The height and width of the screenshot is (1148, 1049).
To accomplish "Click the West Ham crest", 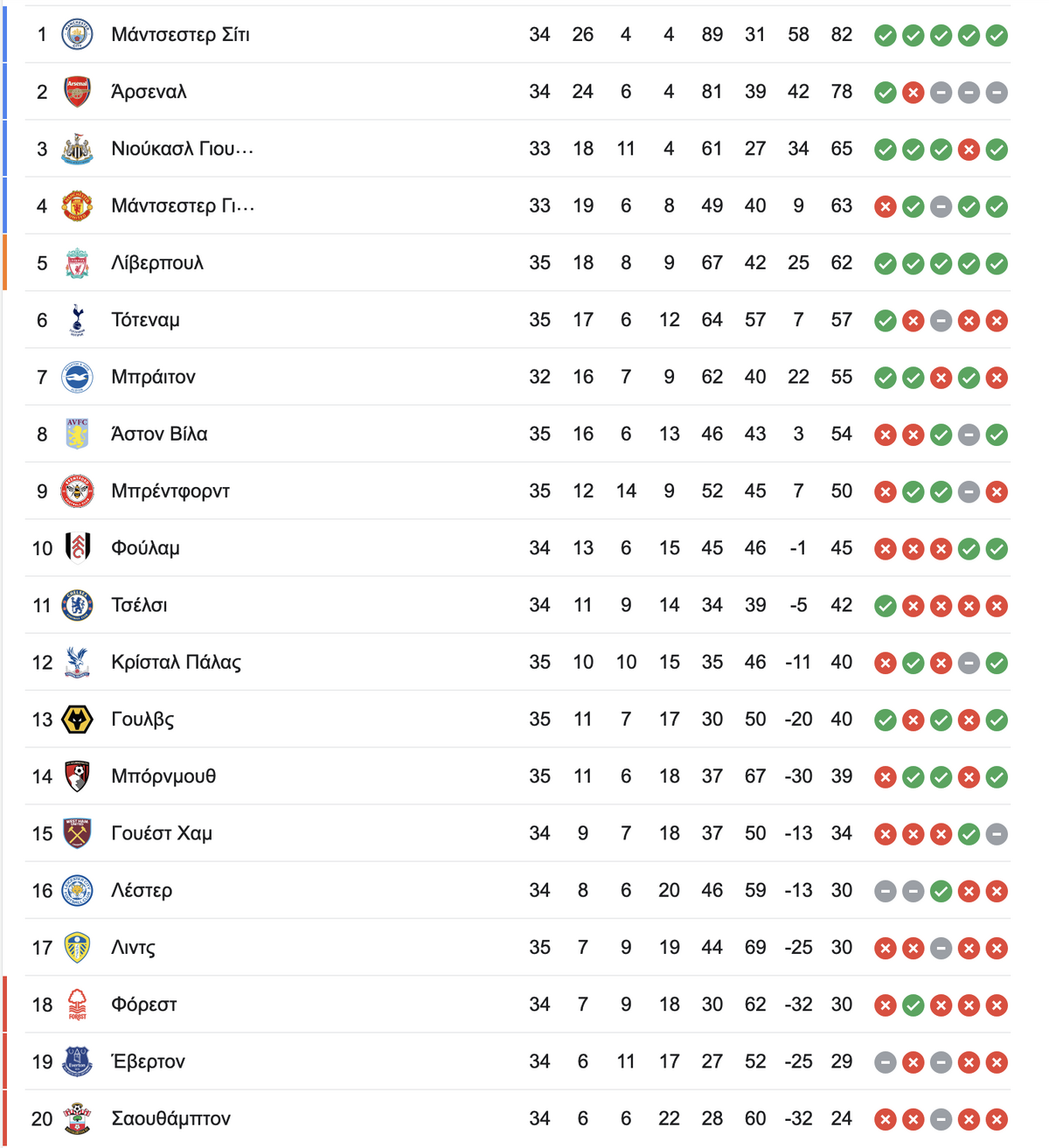I will [77, 833].
